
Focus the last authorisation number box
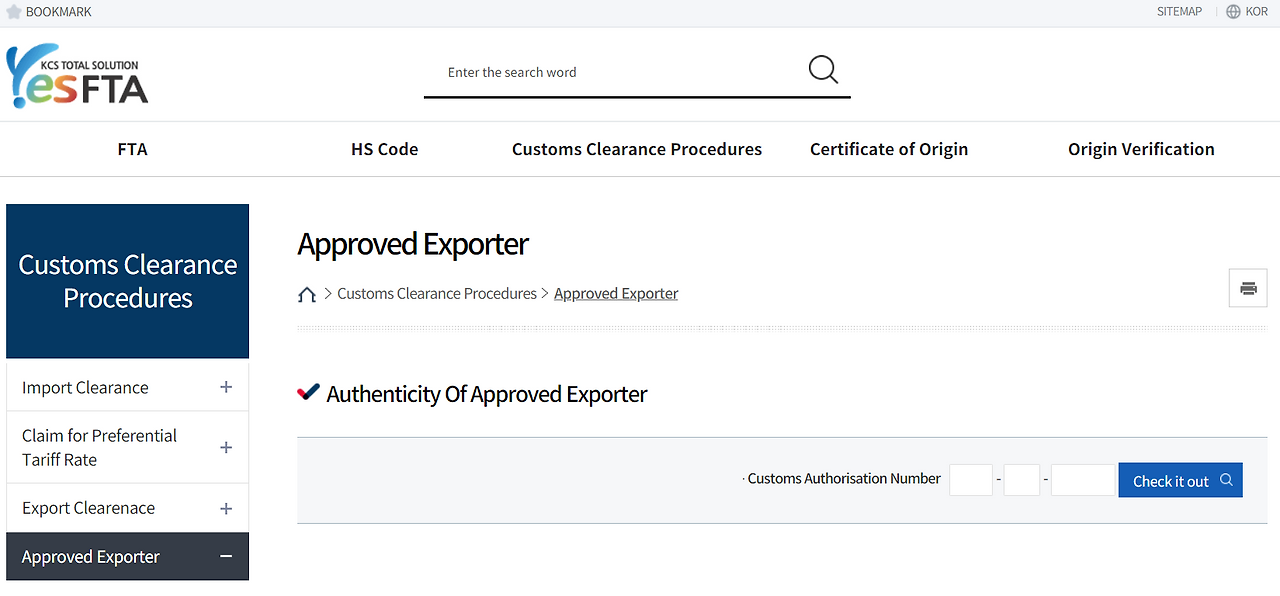click(1082, 480)
